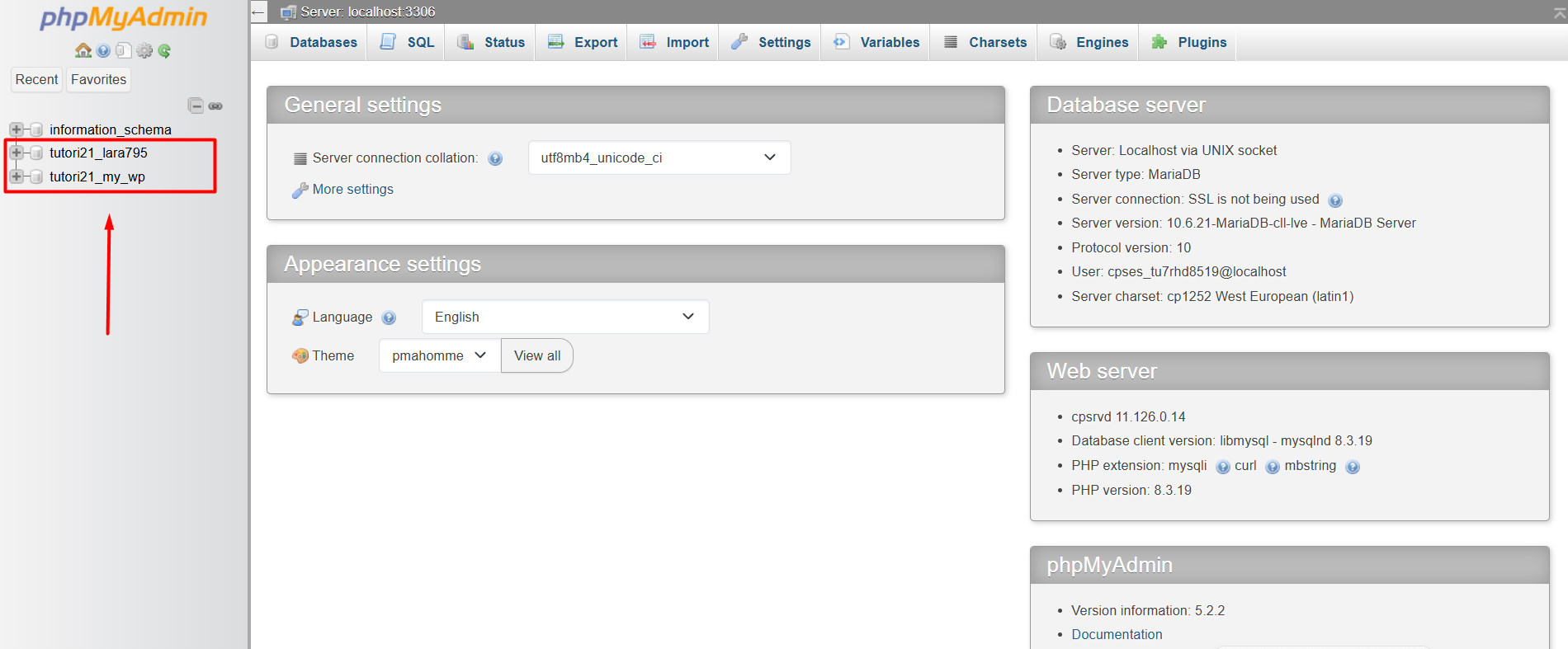Click View all themes button
The image size is (1568, 649).
[x=537, y=355]
